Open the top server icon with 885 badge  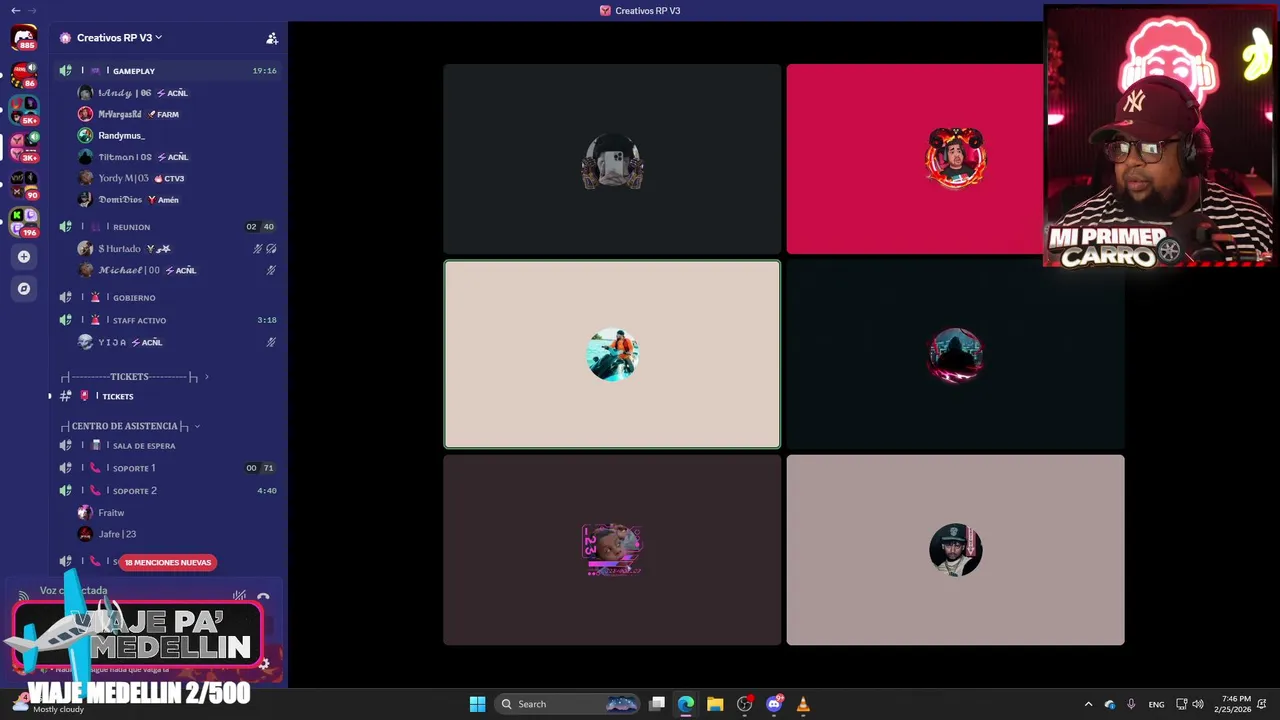click(x=24, y=39)
